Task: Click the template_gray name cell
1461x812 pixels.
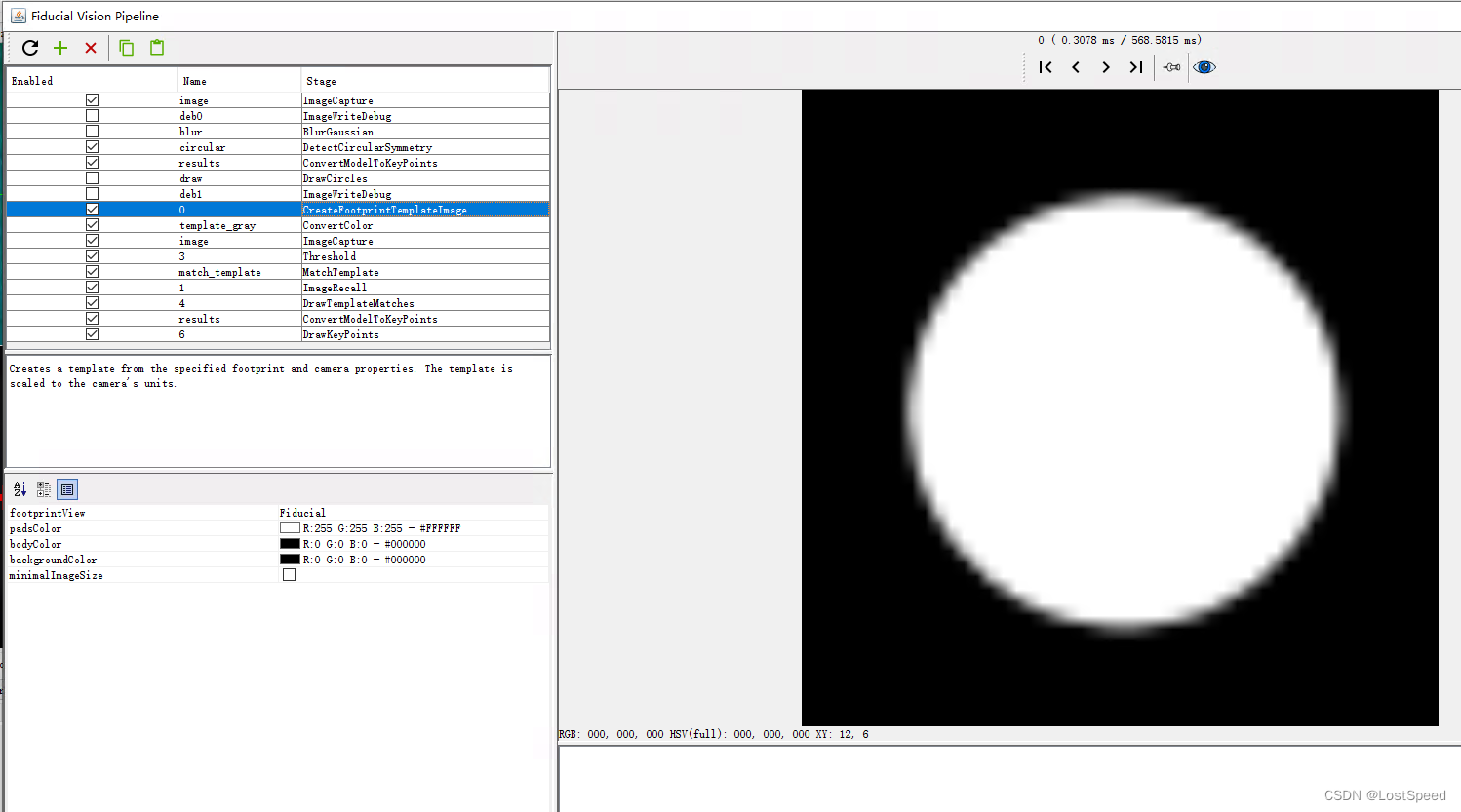Action: [239, 225]
